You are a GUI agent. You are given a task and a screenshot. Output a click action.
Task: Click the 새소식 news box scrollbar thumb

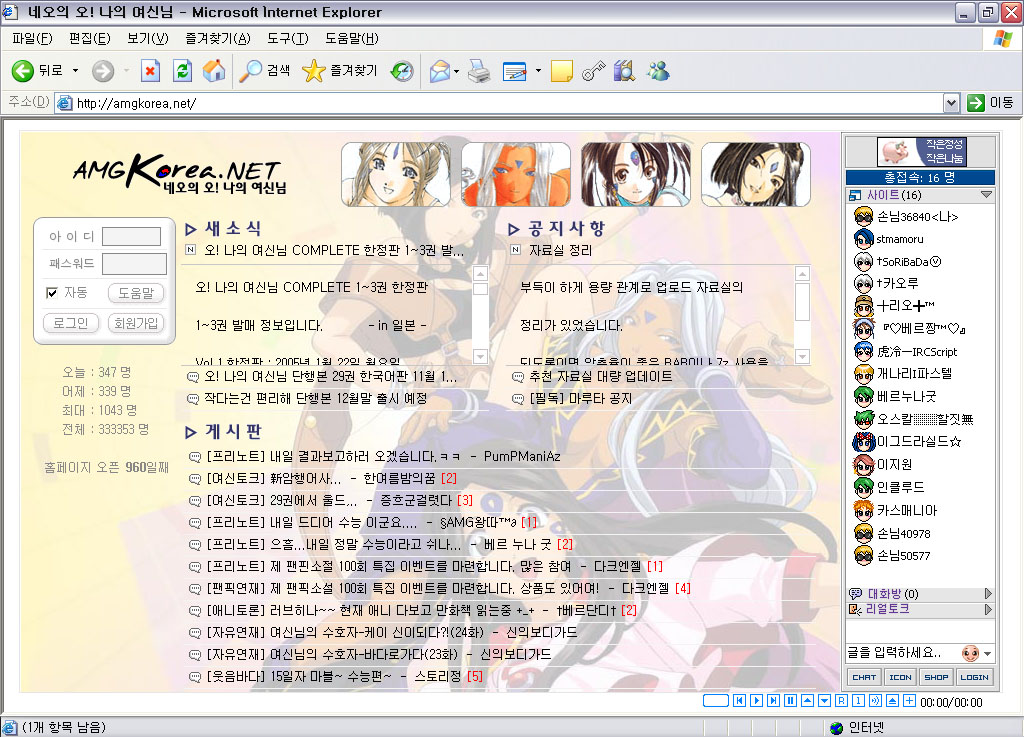coord(480,289)
